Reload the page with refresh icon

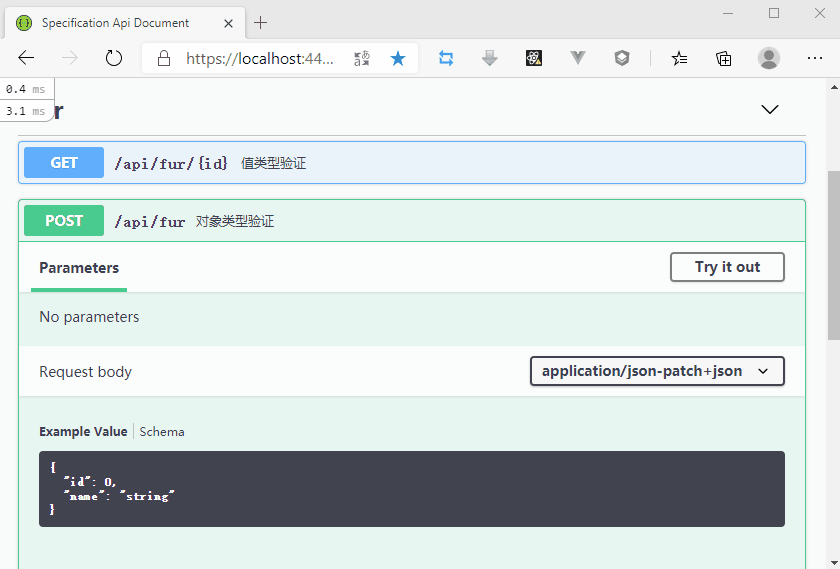pos(114,58)
